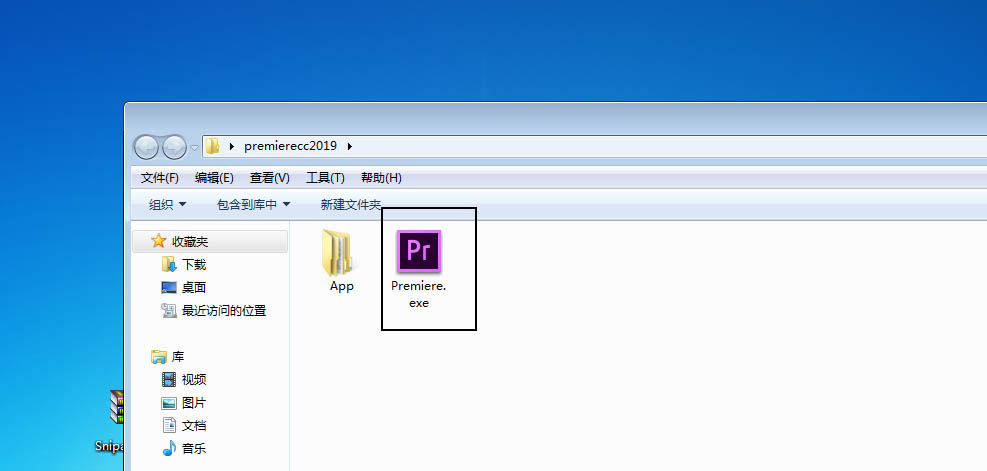The width and height of the screenshot is (987, 471).
Task: Click the Back navigation arrow button
Action: tap(147, 147)
